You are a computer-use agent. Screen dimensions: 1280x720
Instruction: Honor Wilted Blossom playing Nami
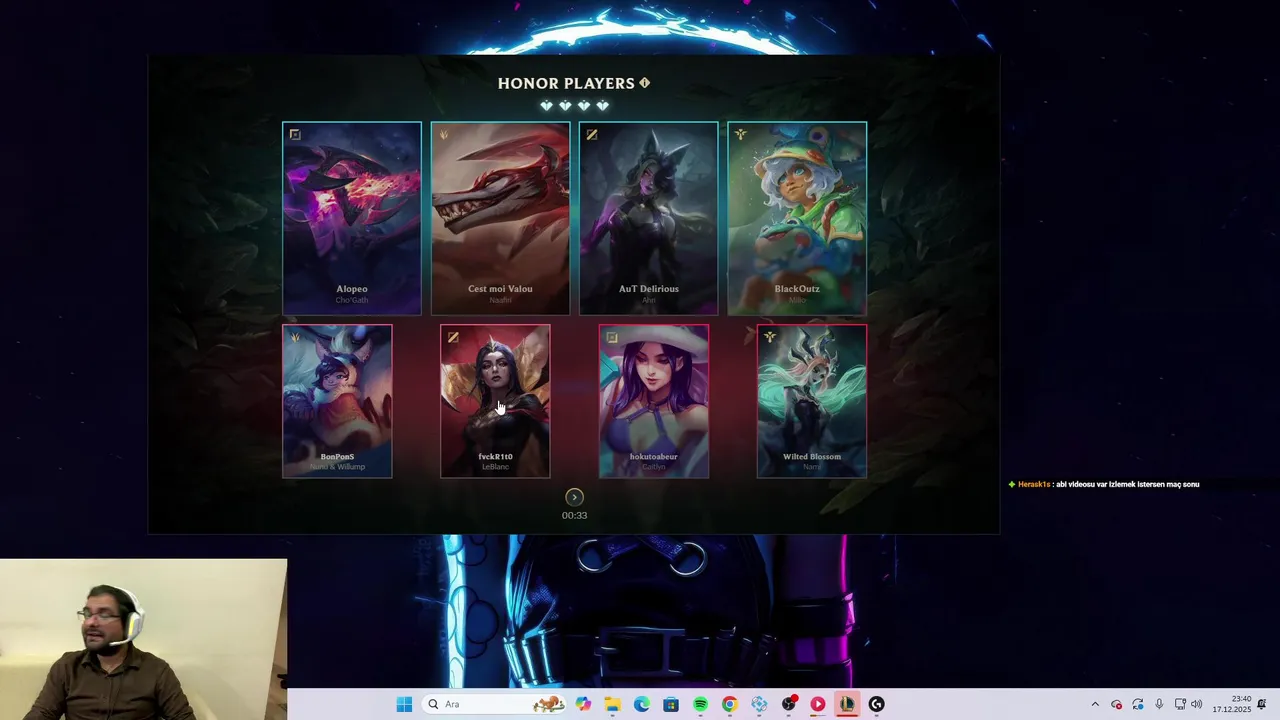coord(812,401)
